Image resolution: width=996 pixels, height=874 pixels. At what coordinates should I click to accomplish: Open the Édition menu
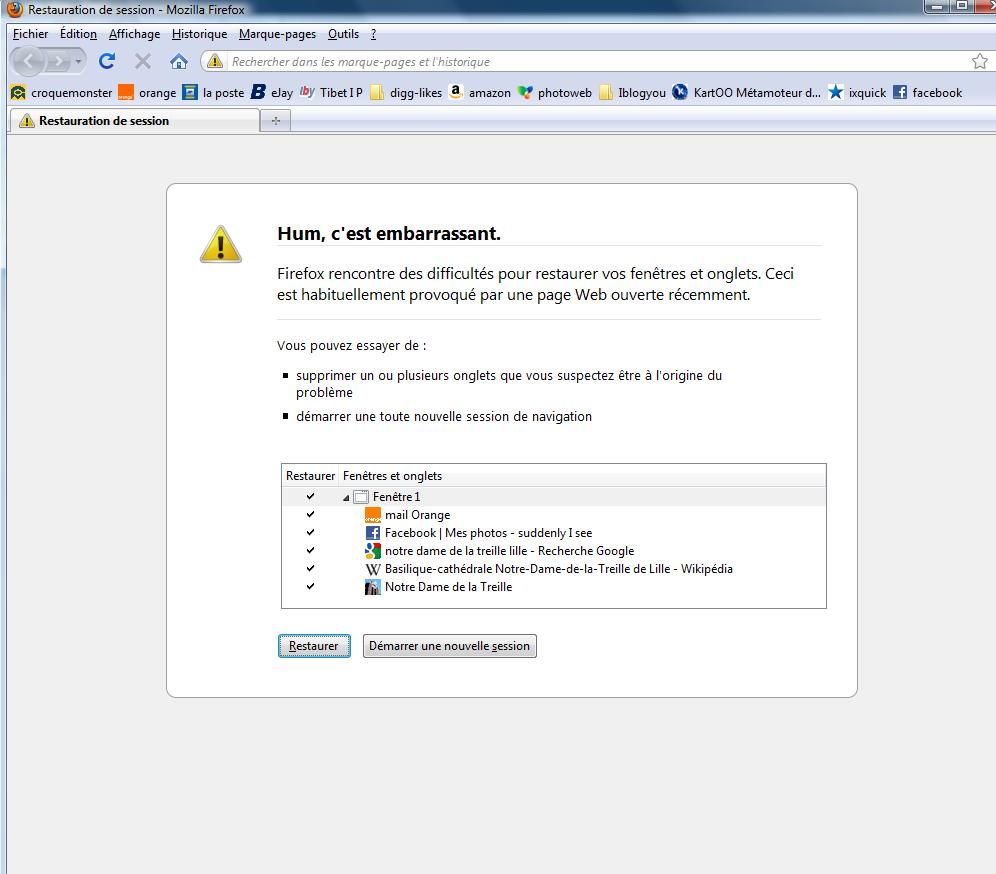point(78,34)
